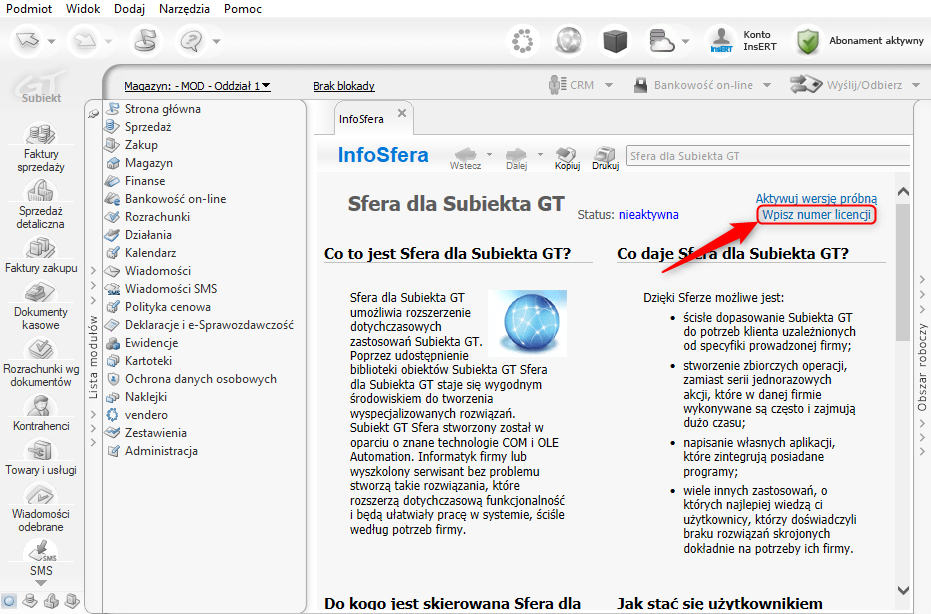
Task: Close the InfoSfera tab
Action: click(x=402, y=113)
